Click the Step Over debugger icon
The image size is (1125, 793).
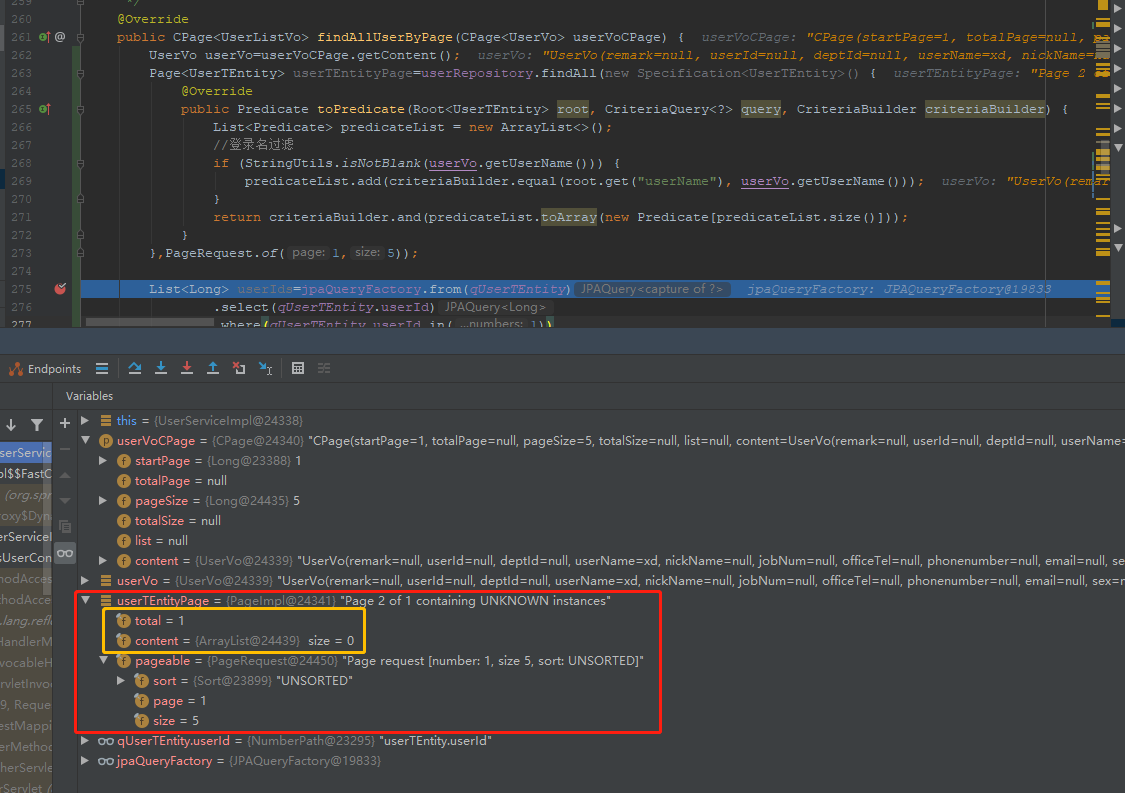click(x=135, y=368)
